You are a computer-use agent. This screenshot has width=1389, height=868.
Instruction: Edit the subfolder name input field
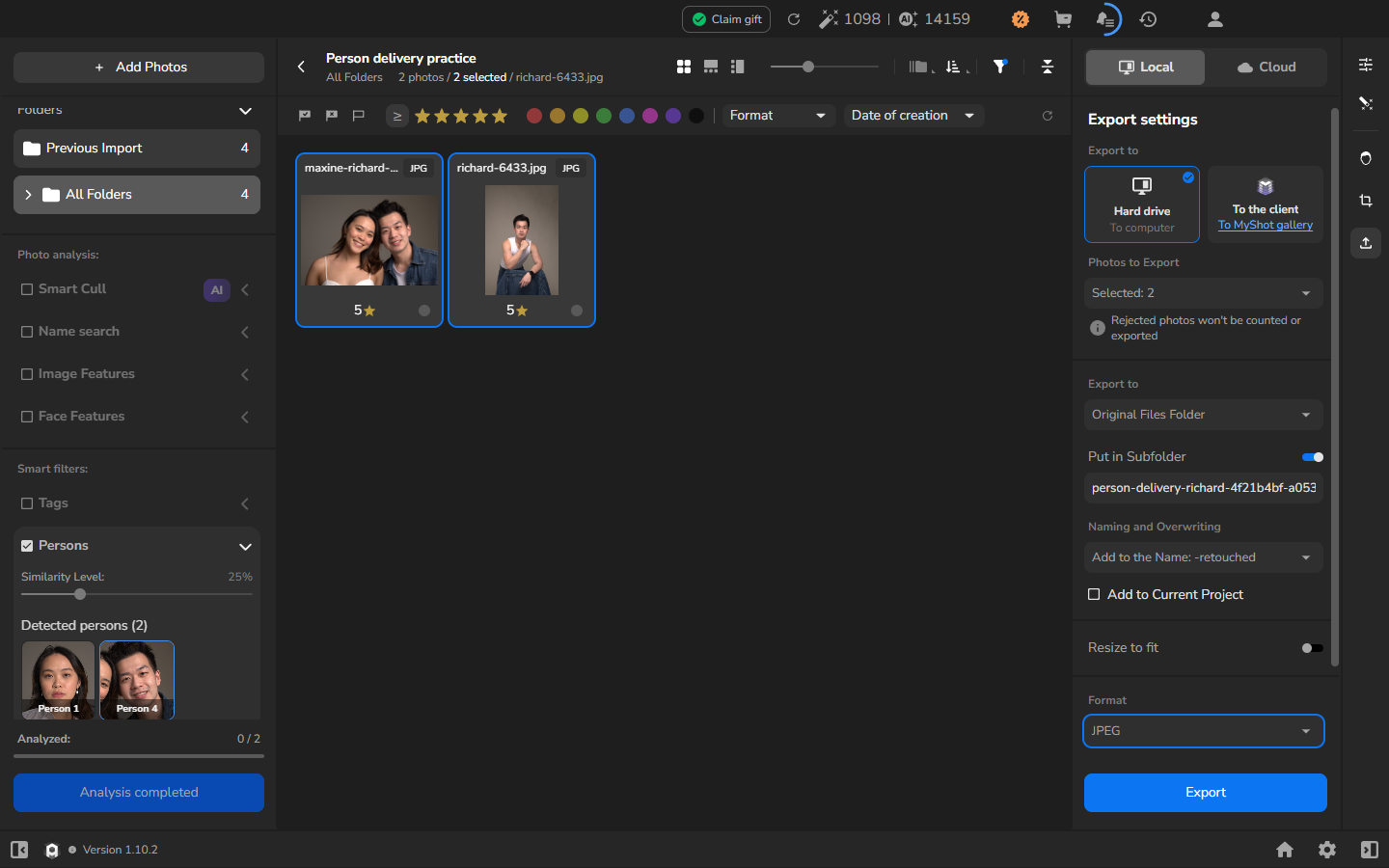point(1204,488)
